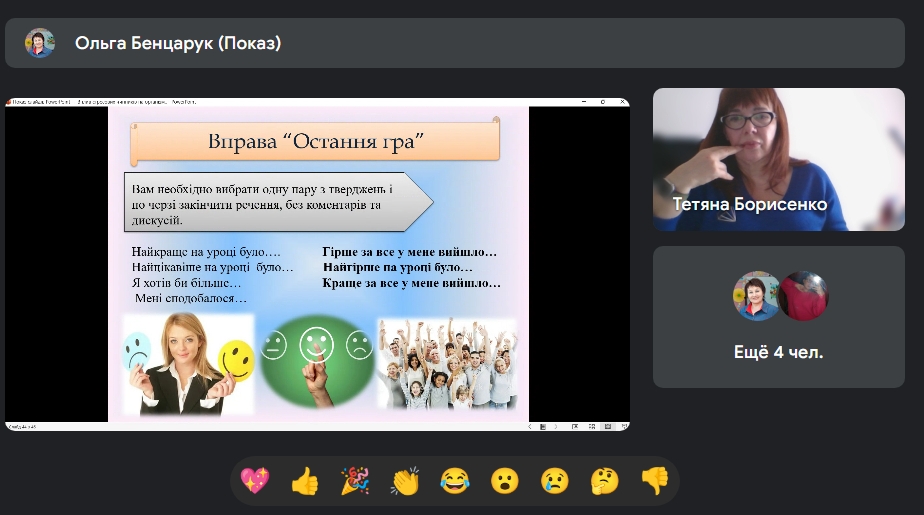Click the presenter label "Ольга Бенцарук (Показ)"
Screen dimensions: 924x515
click(178, 43)
